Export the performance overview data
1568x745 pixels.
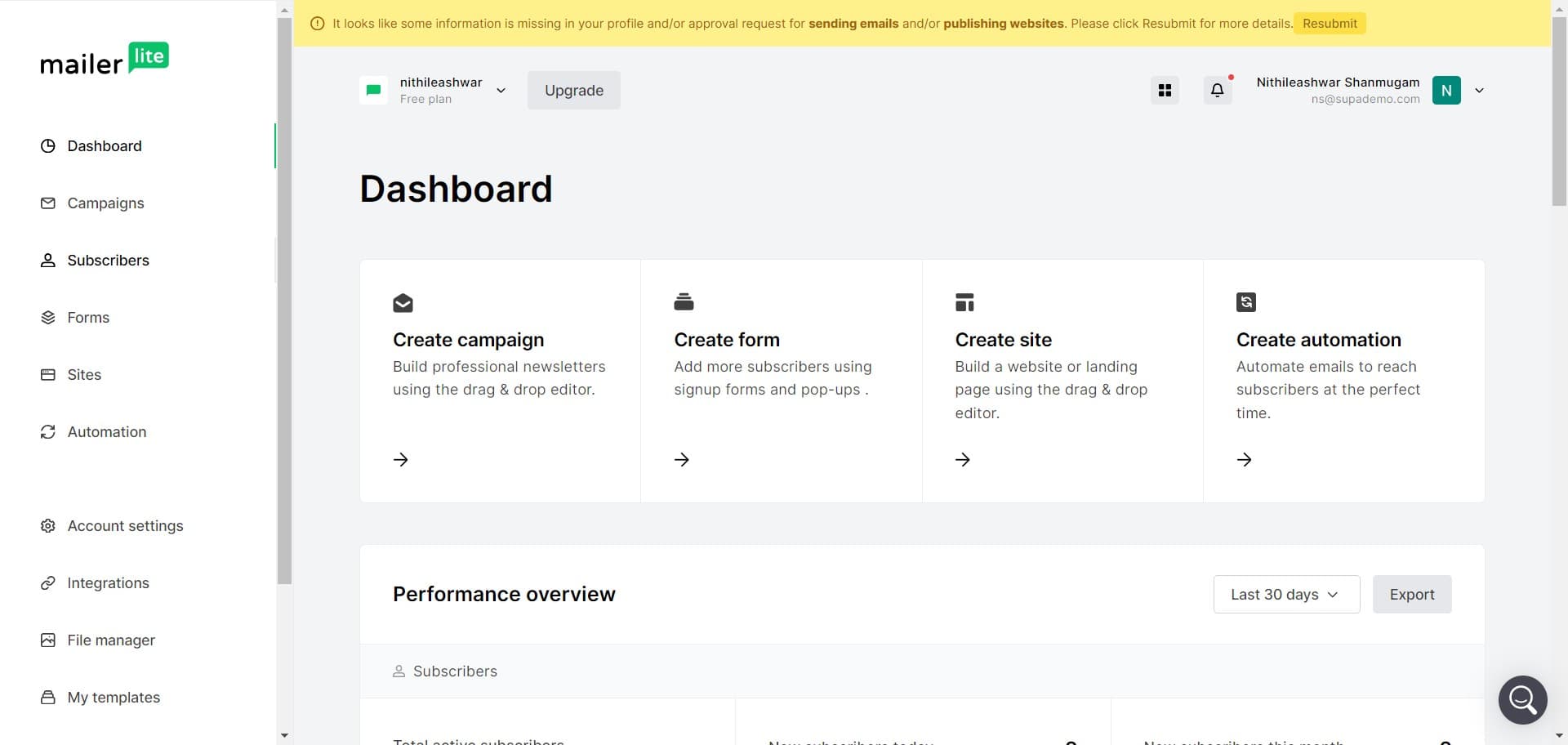[1412, 594]
